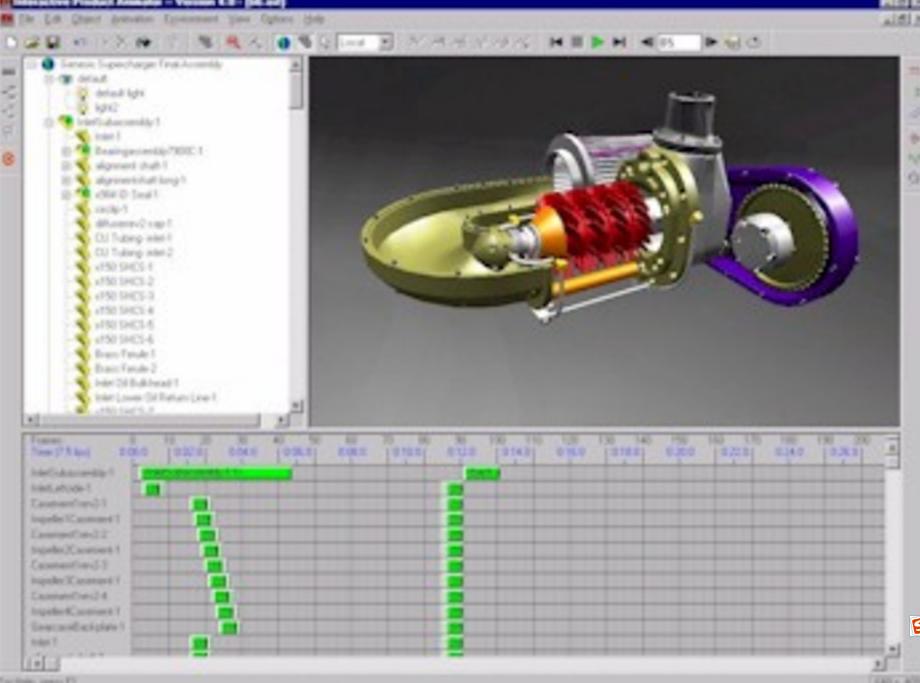The height and width of the screenshot is (683, 920).
Task: Click the frame number input field
Action: pyautogui.click(x=678, y=42)
